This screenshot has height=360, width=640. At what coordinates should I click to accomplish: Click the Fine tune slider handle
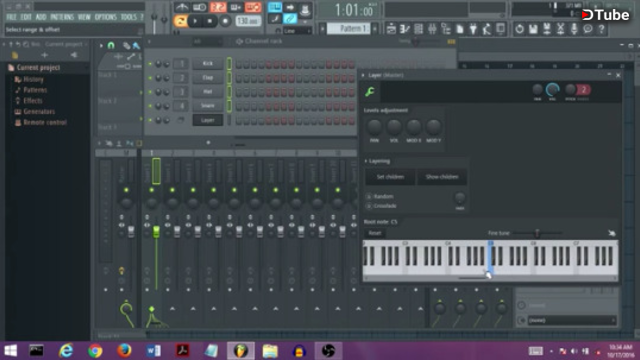(x=537, y=233)
